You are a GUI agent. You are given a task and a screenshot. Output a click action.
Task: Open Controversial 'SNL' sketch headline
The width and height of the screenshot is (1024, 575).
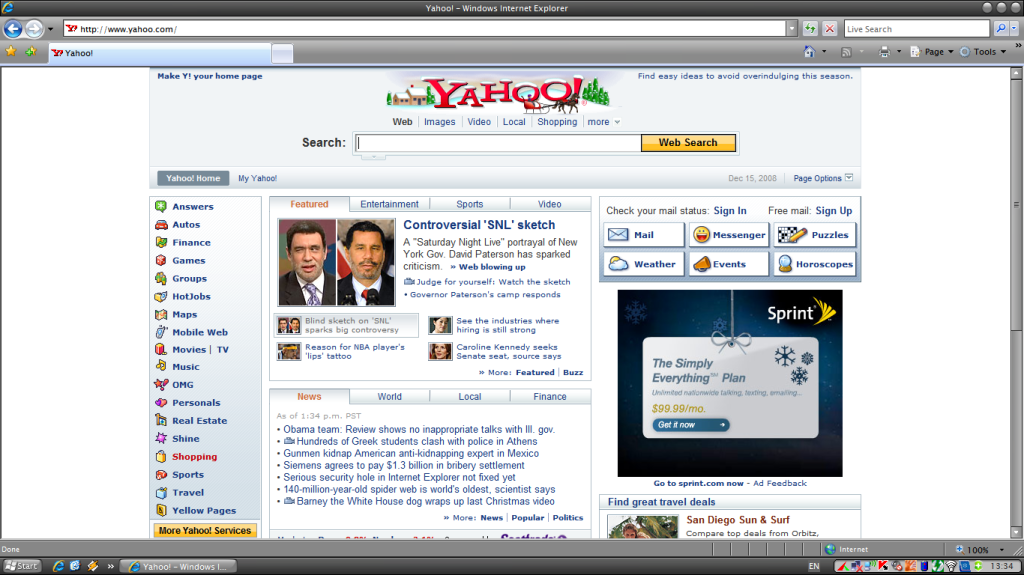point(479,225)
